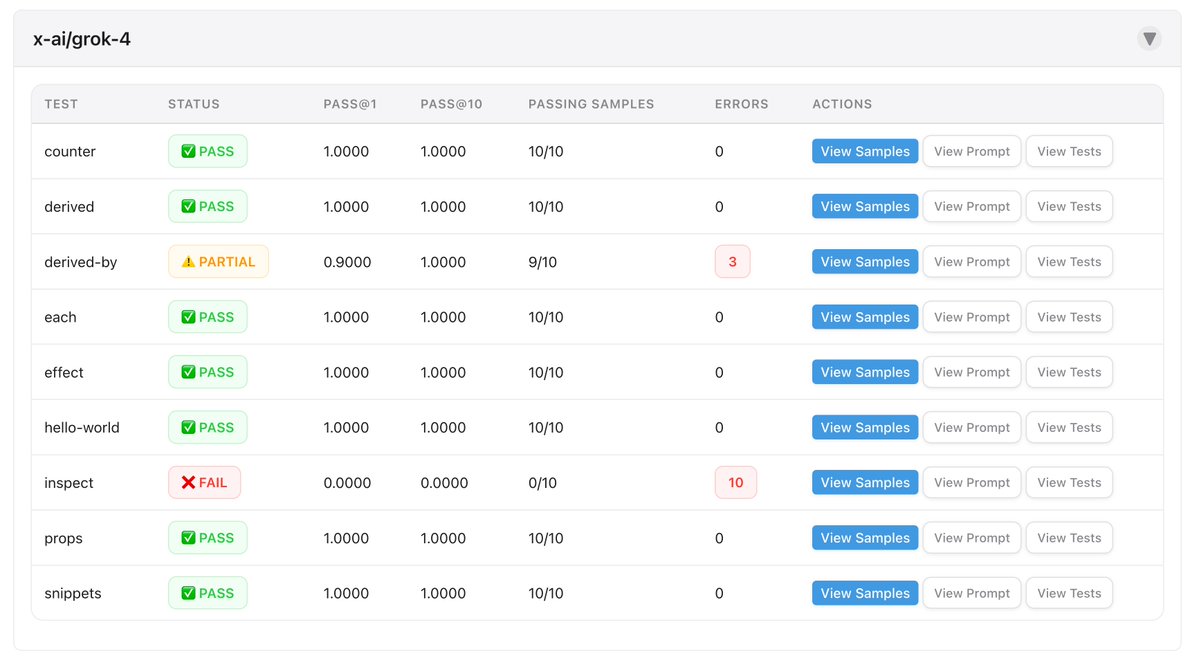View Samples for snippets row
Viewport: 1199px width, 663px height.
tap(865, 593)
